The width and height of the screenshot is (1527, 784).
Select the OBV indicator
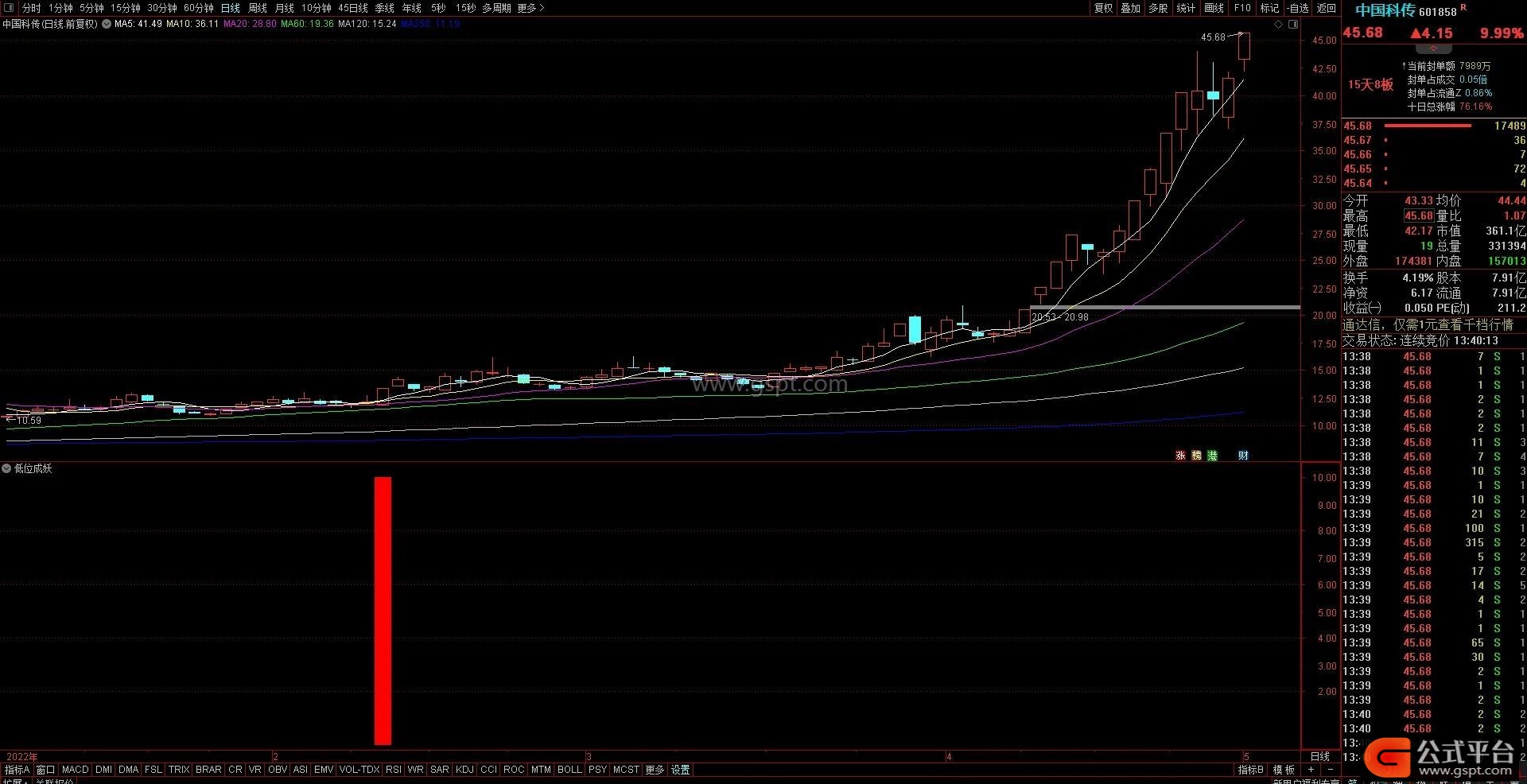coord(278,770)
